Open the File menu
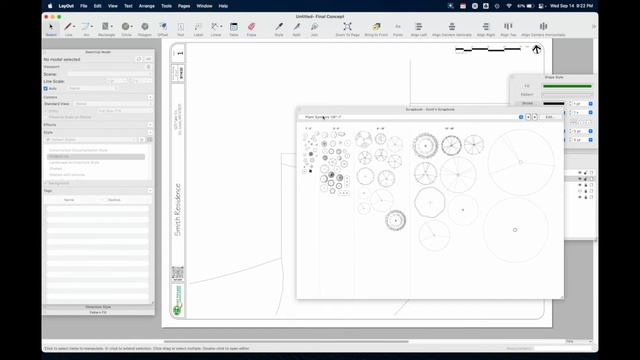 click(x=84, y=6)
